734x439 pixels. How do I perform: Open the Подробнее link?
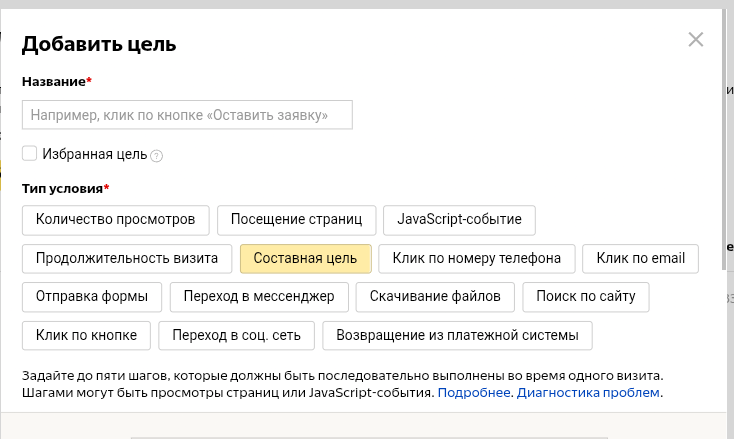tap(474, 393)
